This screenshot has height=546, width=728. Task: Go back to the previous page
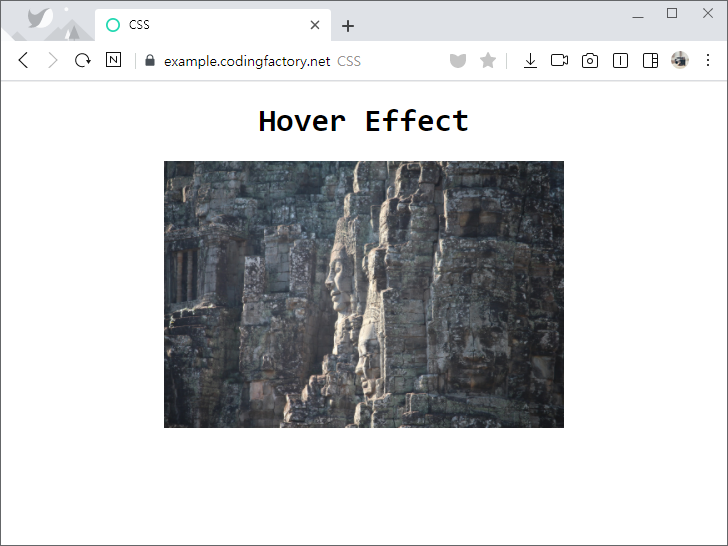tap(23, 60)
